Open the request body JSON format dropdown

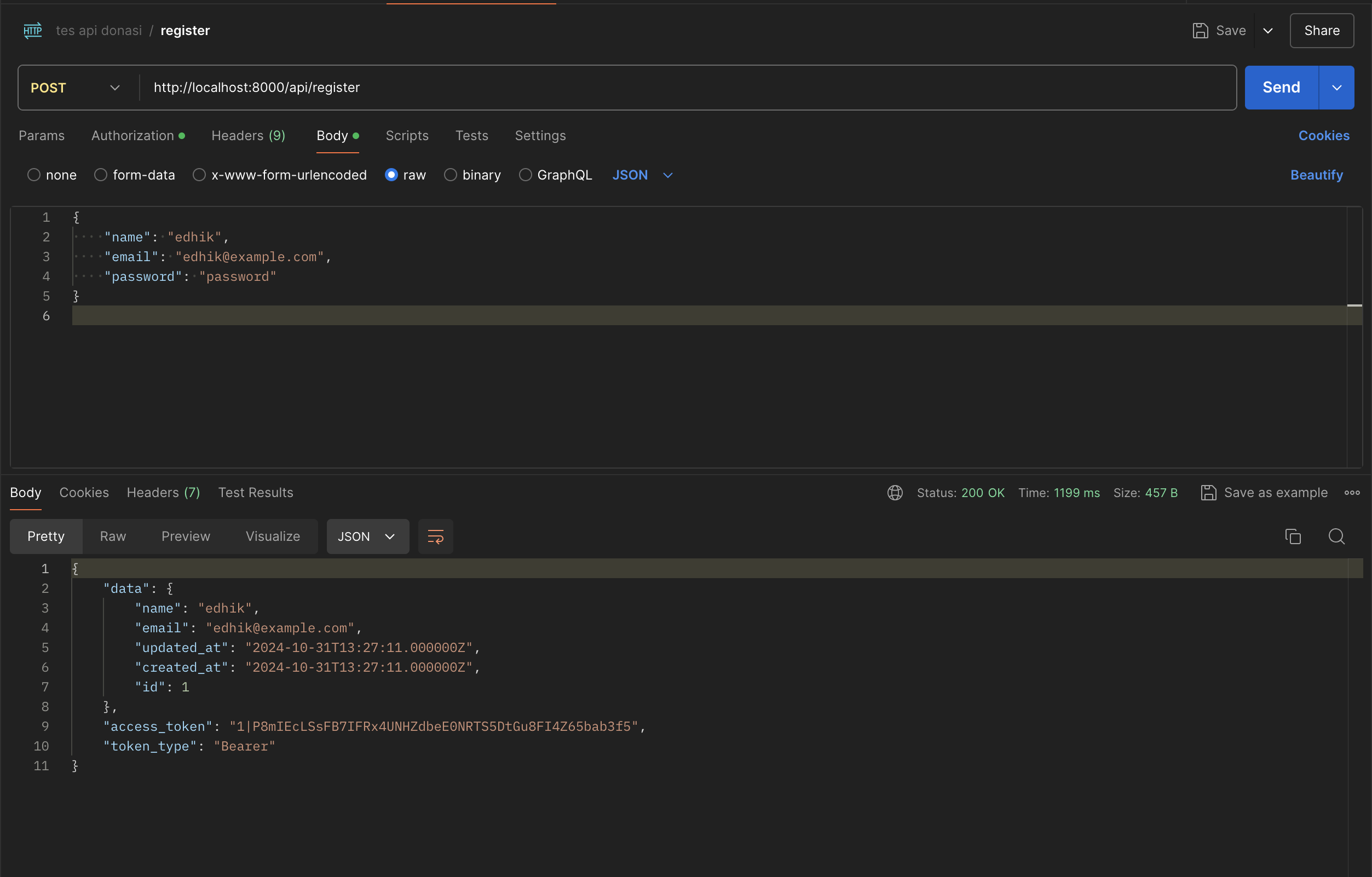point(642,175)
